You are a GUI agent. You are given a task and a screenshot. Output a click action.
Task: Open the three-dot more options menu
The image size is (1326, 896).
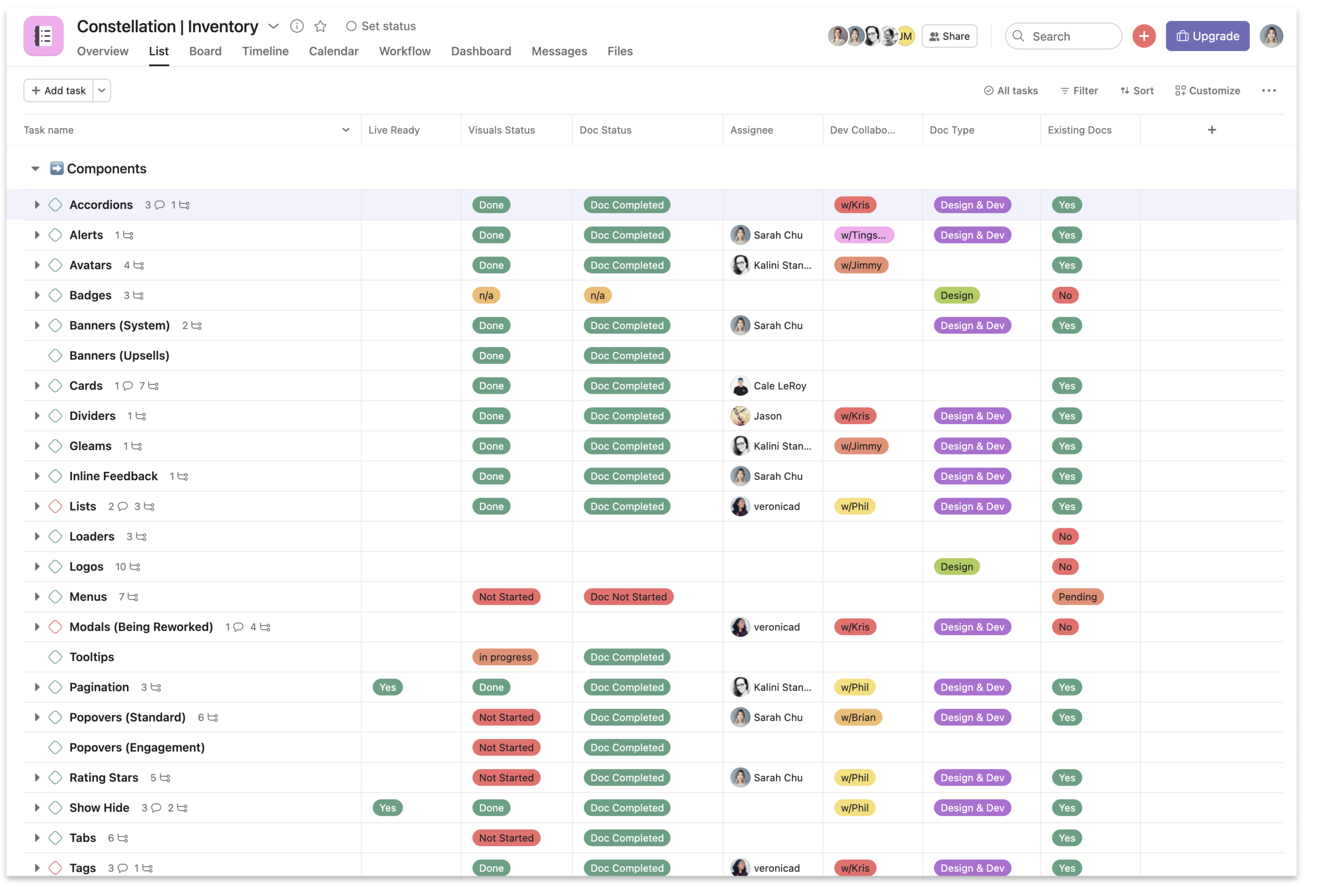1268,91
